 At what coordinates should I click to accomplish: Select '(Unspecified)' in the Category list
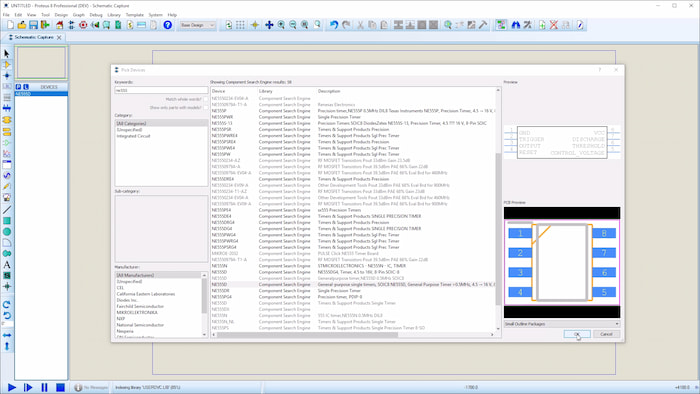point(129,130)
